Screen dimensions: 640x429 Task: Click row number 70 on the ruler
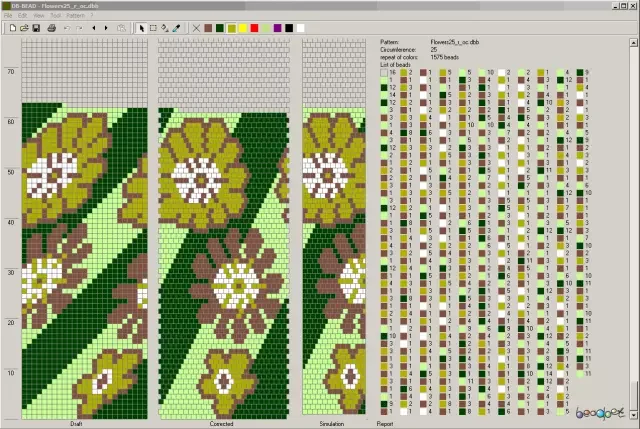click(x=11, y=71)
